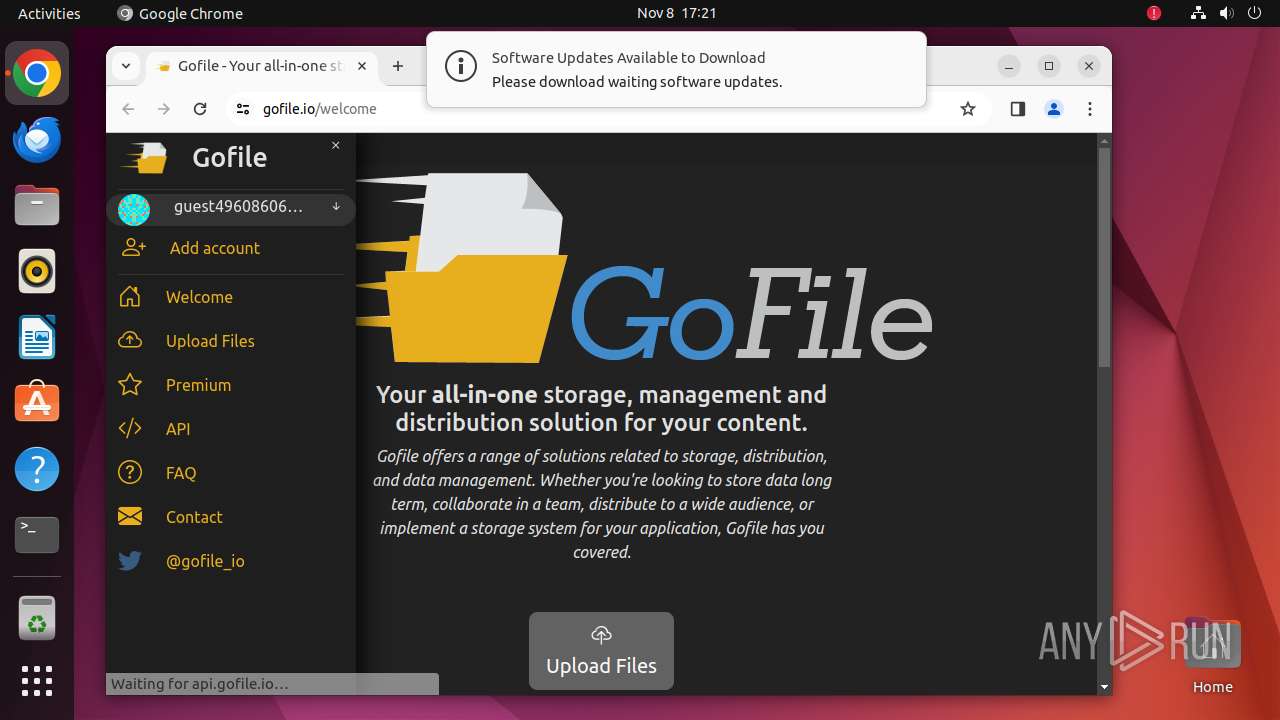Click the Welcome link in sidebar
Viewport: 1280px width, 720px height.
(199, 297)
